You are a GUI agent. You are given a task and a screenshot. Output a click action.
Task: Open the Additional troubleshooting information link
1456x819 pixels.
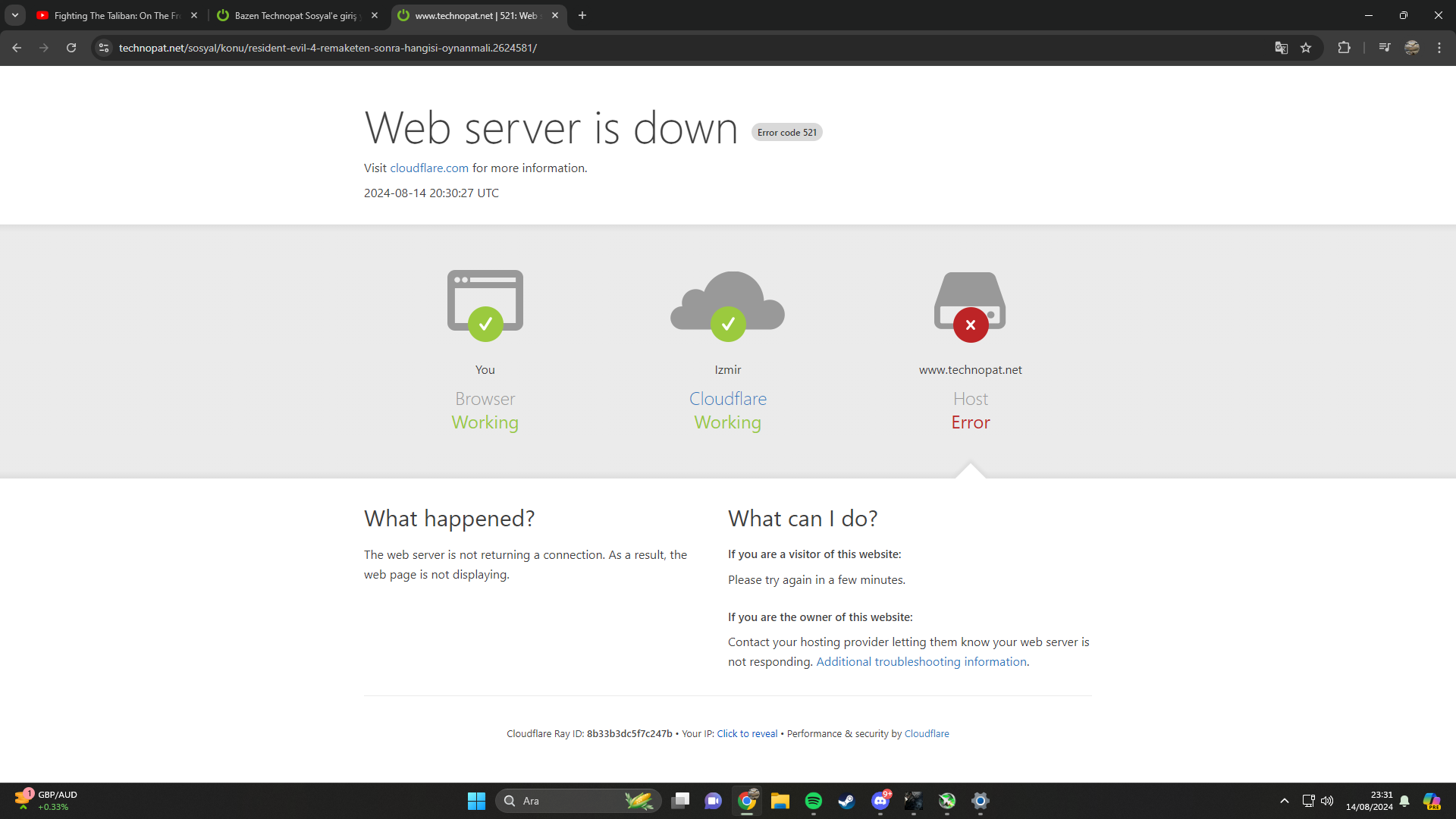click(x=921, y=662)
